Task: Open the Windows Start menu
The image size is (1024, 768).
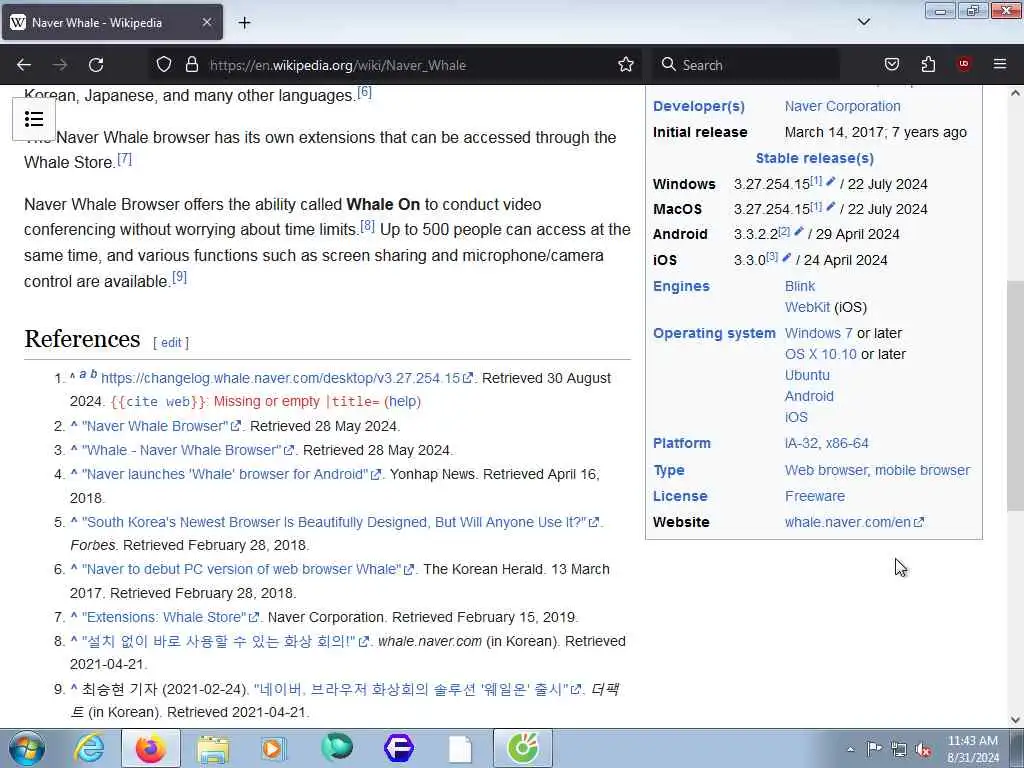Action: 27,748
